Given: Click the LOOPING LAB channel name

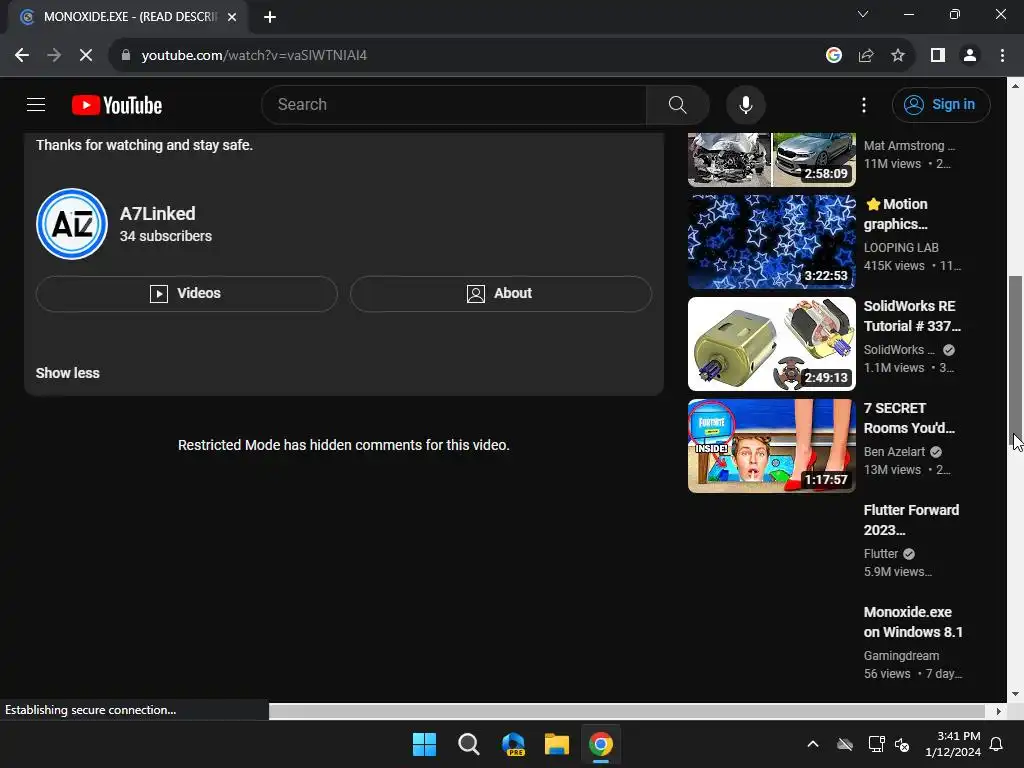Looking at the screenshot, I should 901,248.
